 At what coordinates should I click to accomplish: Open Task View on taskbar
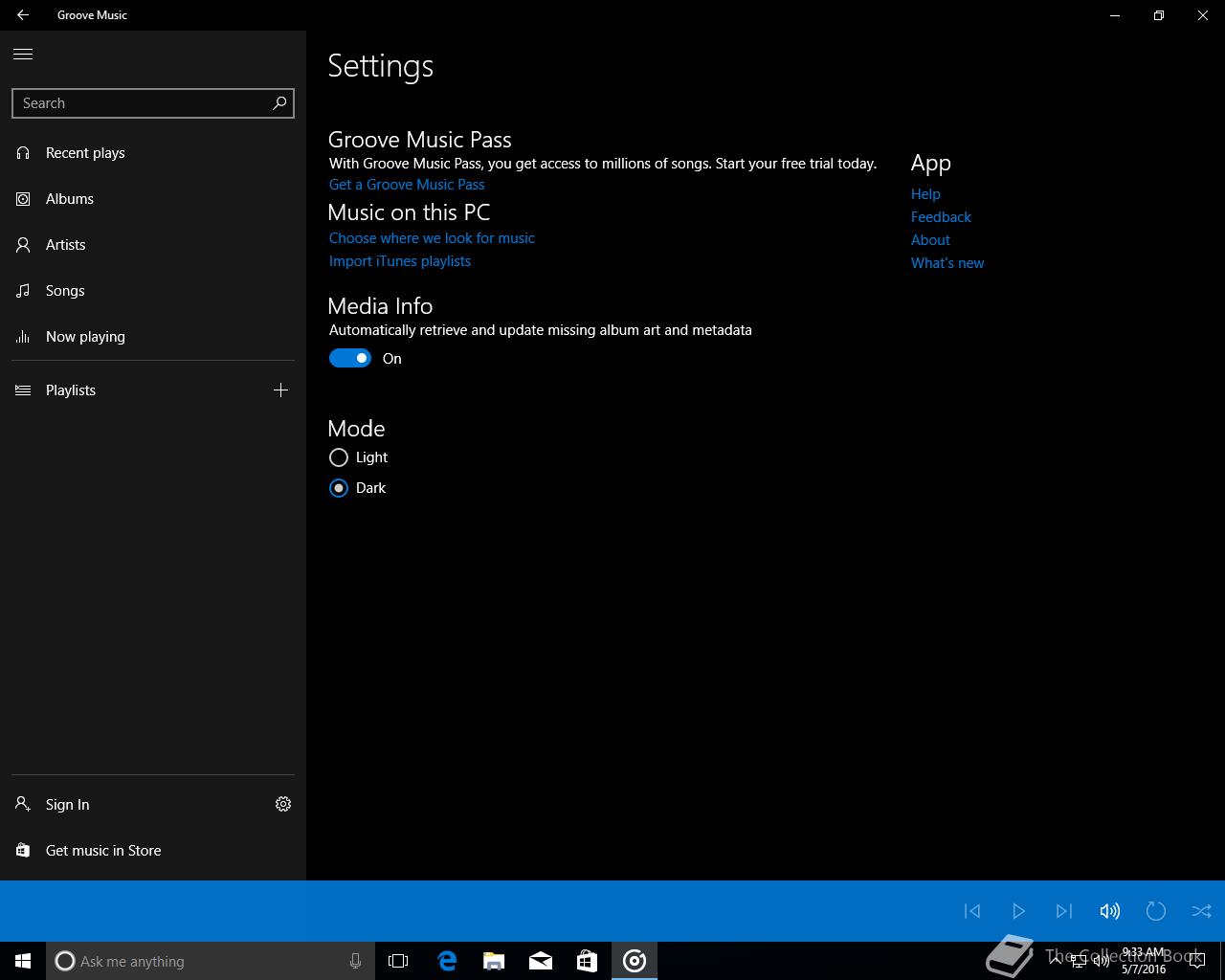click(x=398, y=961)
